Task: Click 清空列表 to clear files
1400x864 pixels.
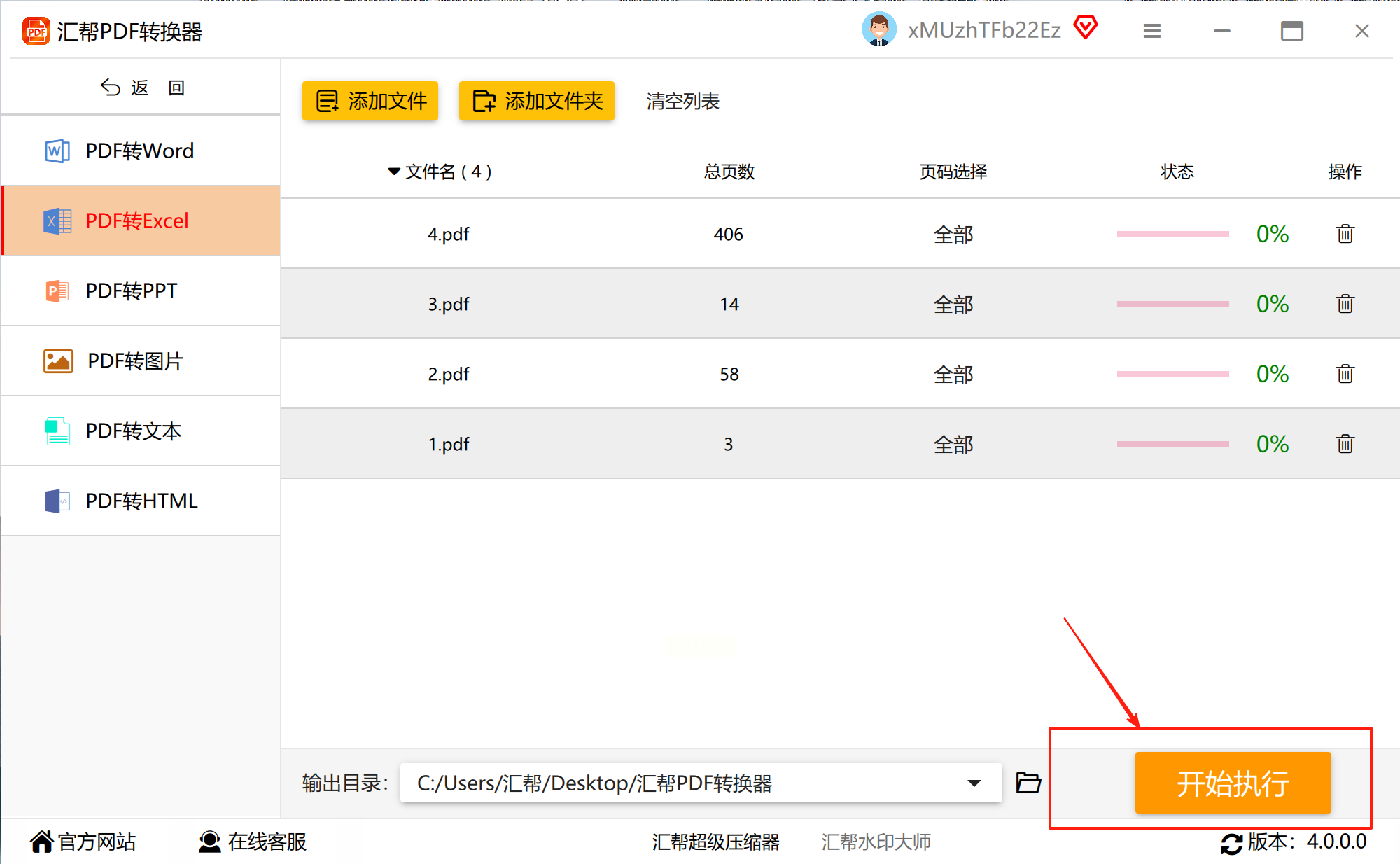Action: pyautogui.click(x=682, y=102)
